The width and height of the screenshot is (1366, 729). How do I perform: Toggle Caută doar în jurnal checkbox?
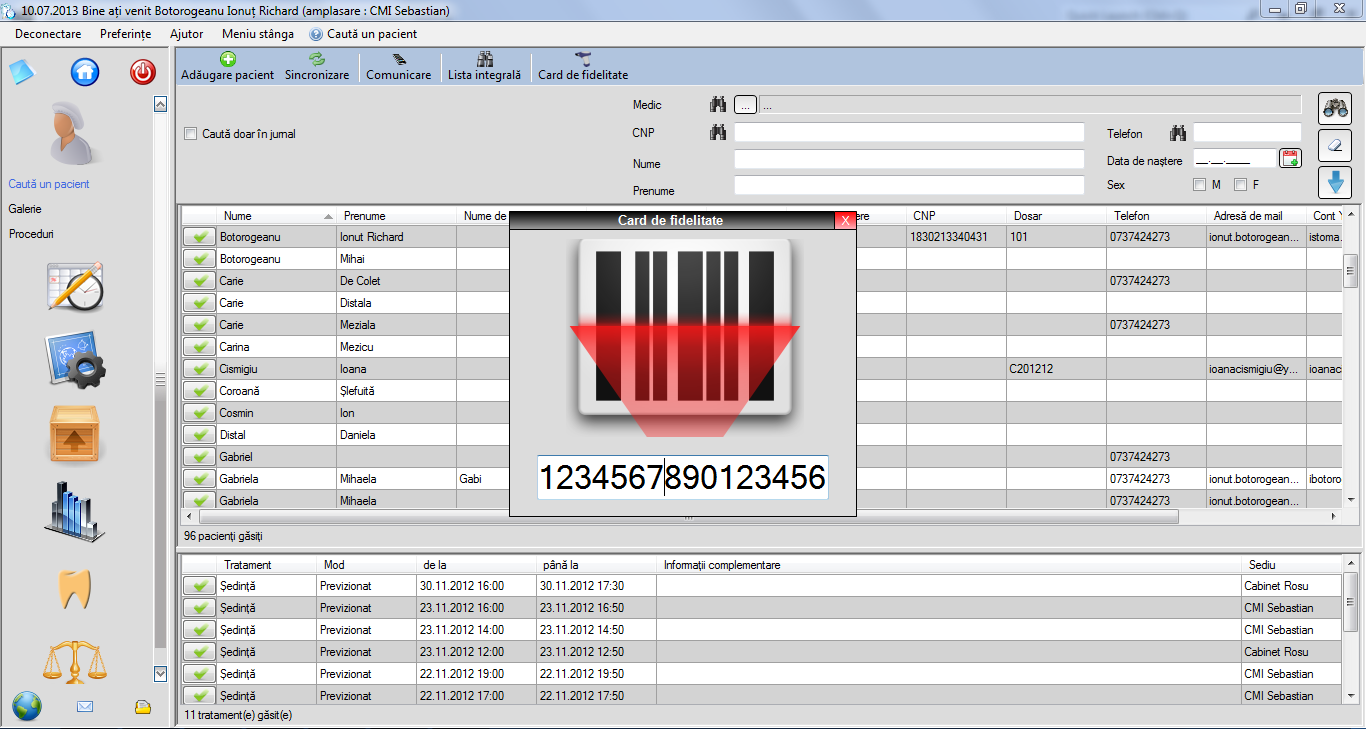point(191,133)
